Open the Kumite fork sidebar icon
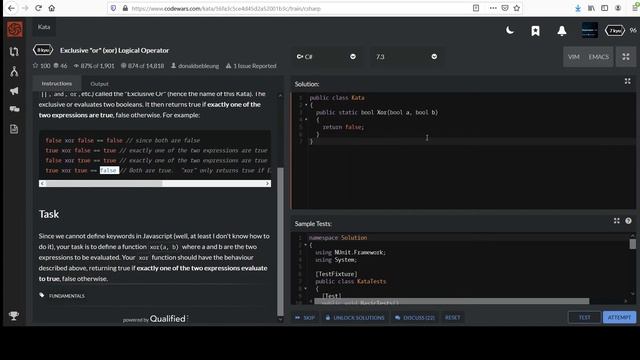 [x=14, y=71]
